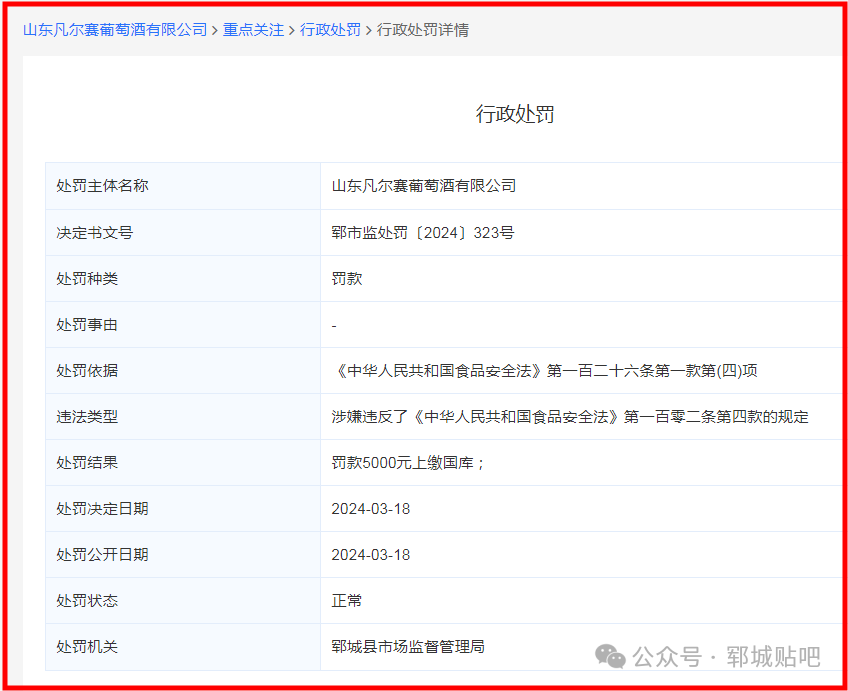Select violation text 第一百零二条第四款的规定
This screenshot has width=848, height=691.
pos(716,417)
